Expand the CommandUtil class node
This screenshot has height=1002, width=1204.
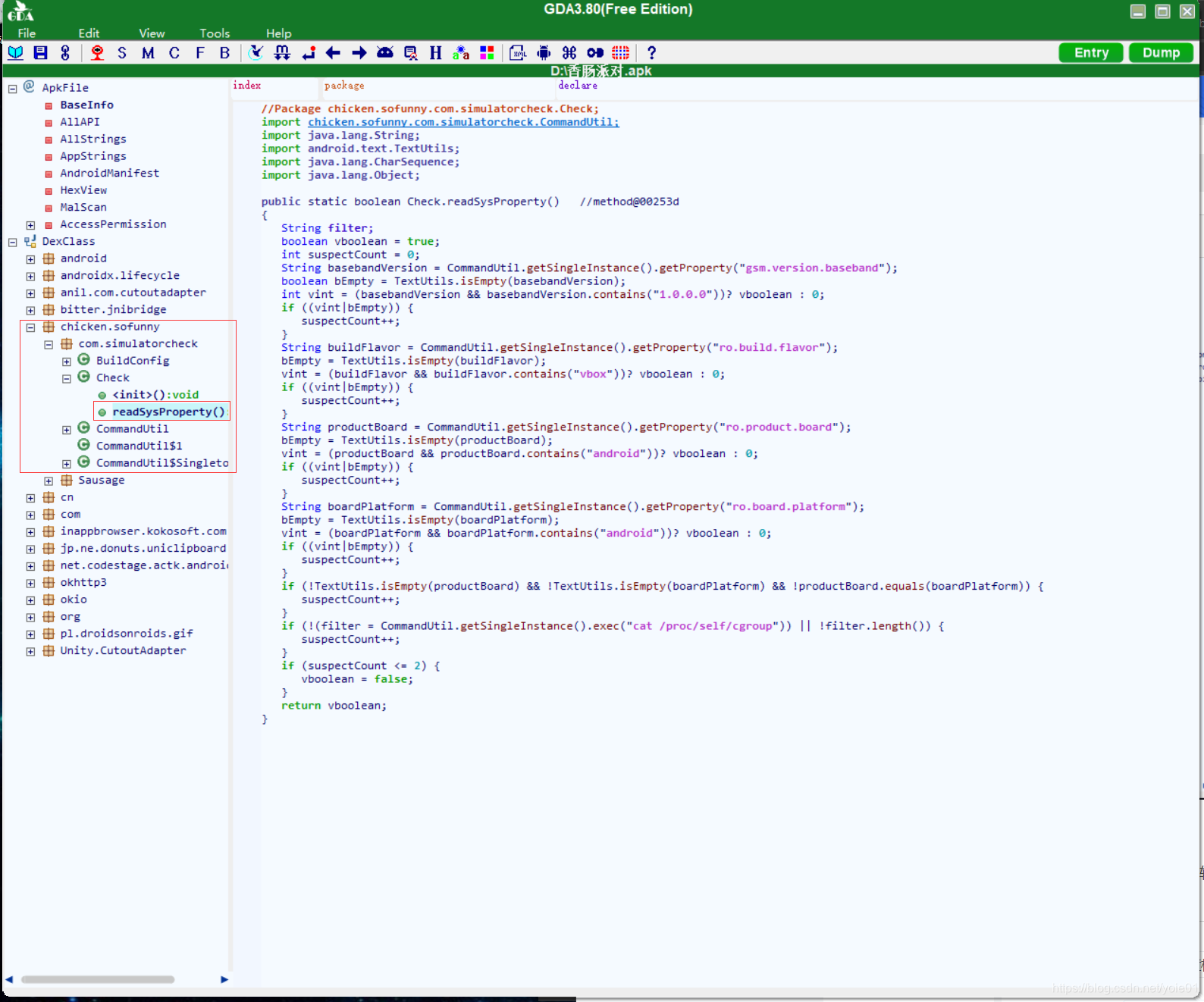click(x=67, y=430)
